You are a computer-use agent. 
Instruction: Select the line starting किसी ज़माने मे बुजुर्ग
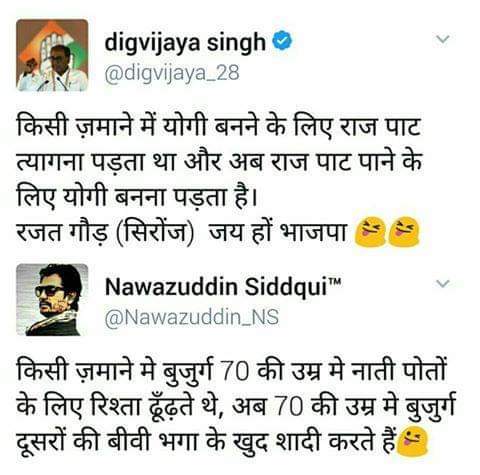[231, 371]
